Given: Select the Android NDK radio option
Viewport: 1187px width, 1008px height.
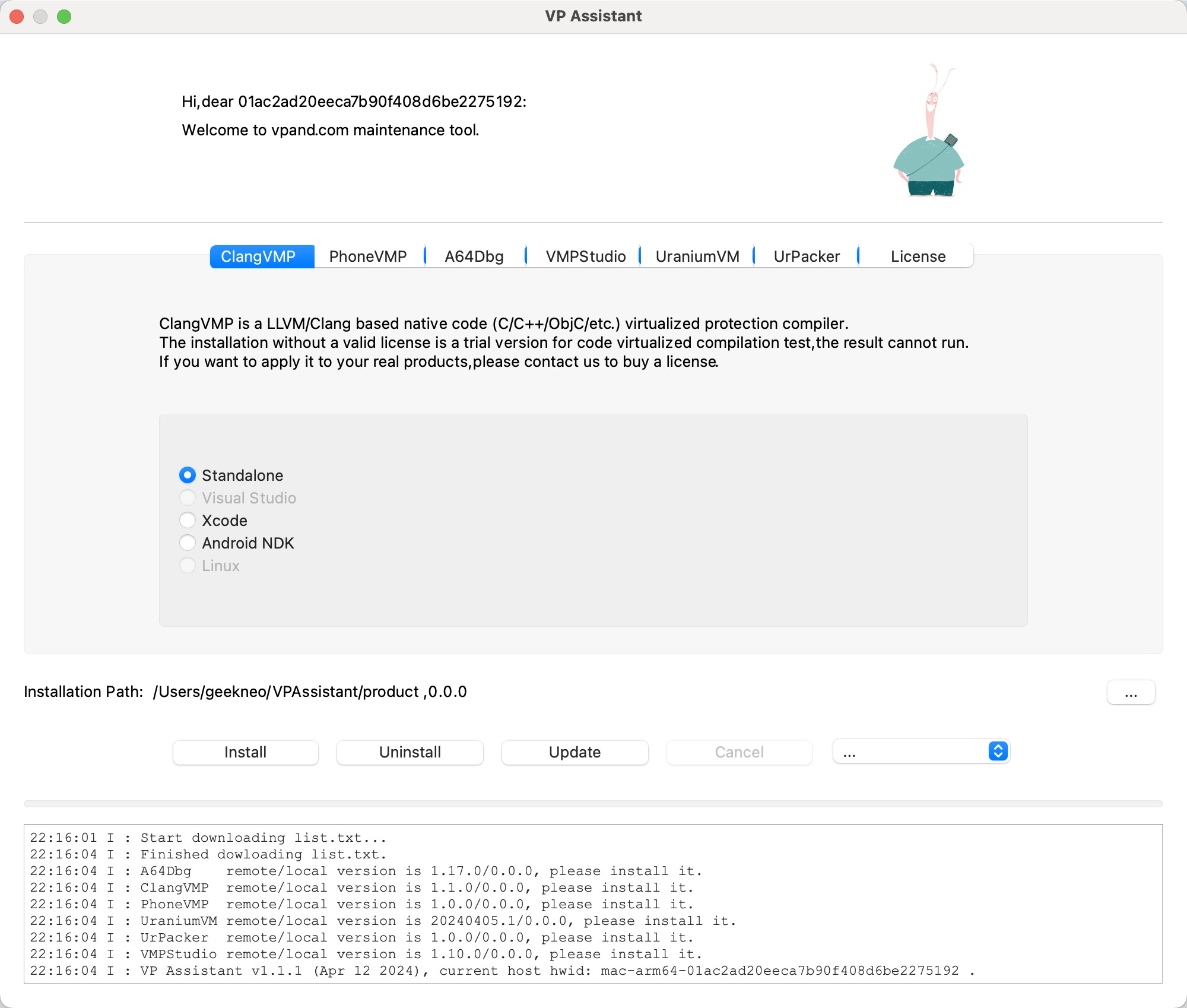Looking at the screenshot, I should (188, 543).
